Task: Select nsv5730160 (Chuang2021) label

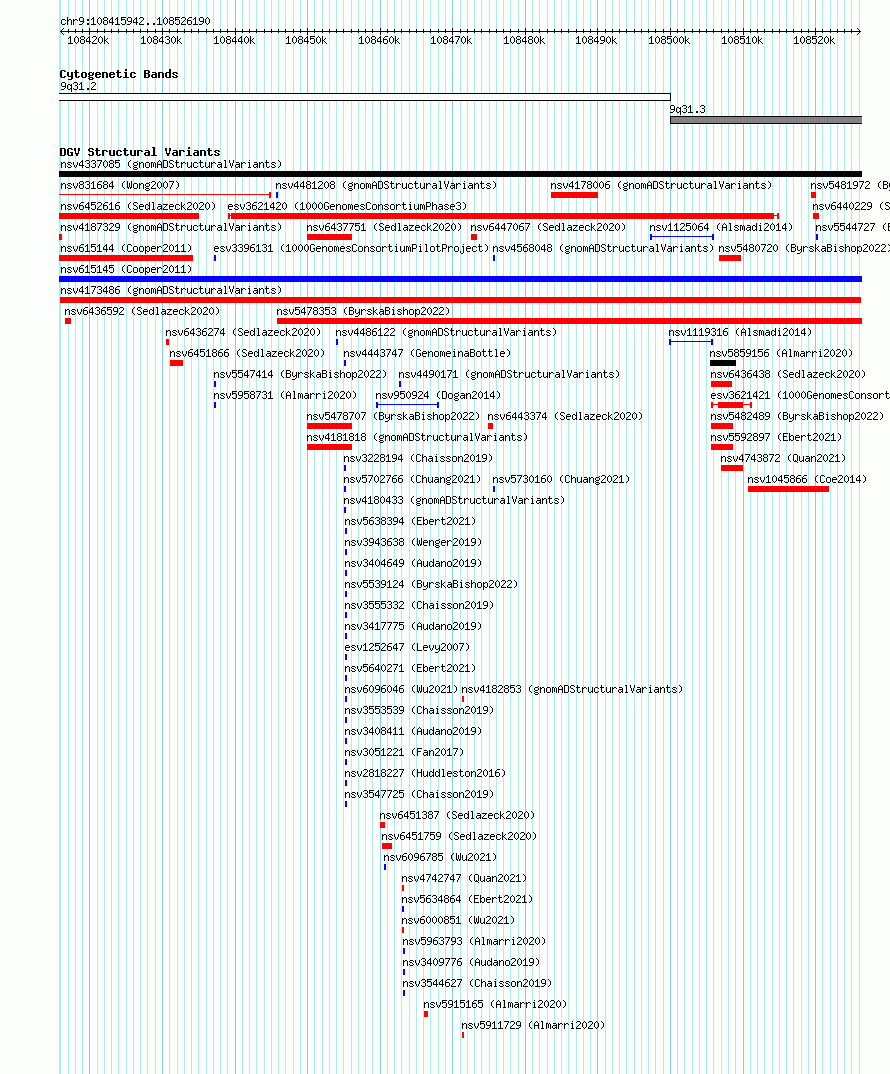Action: 561,480
